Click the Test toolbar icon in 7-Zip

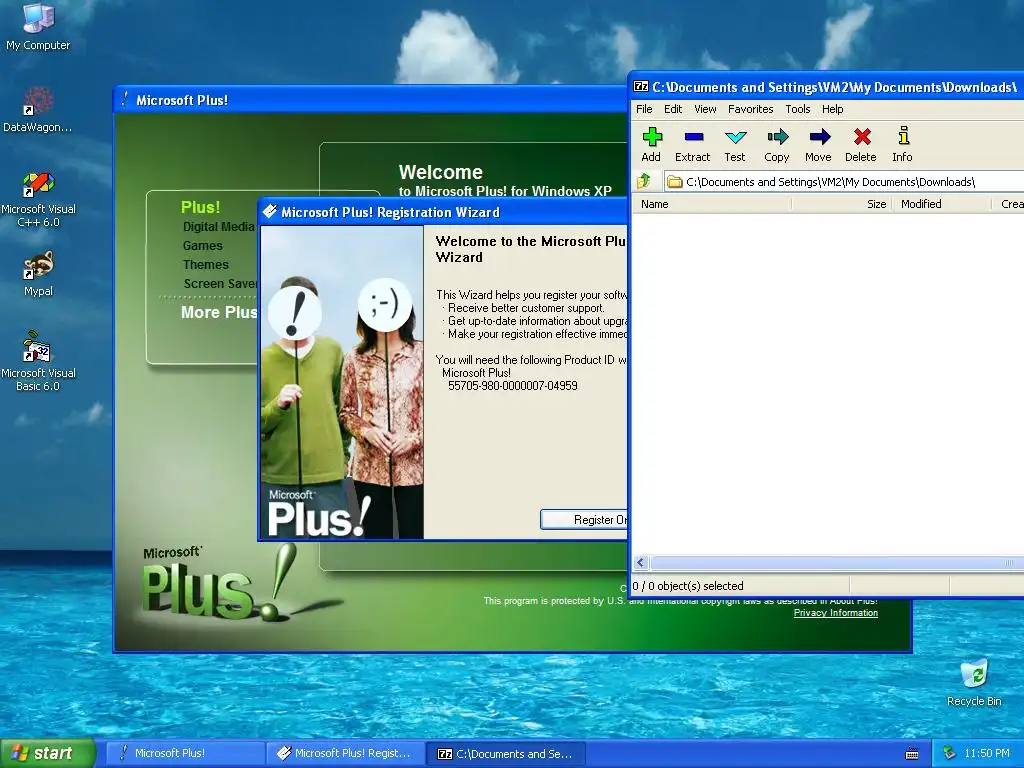click(x=735, y=144)
